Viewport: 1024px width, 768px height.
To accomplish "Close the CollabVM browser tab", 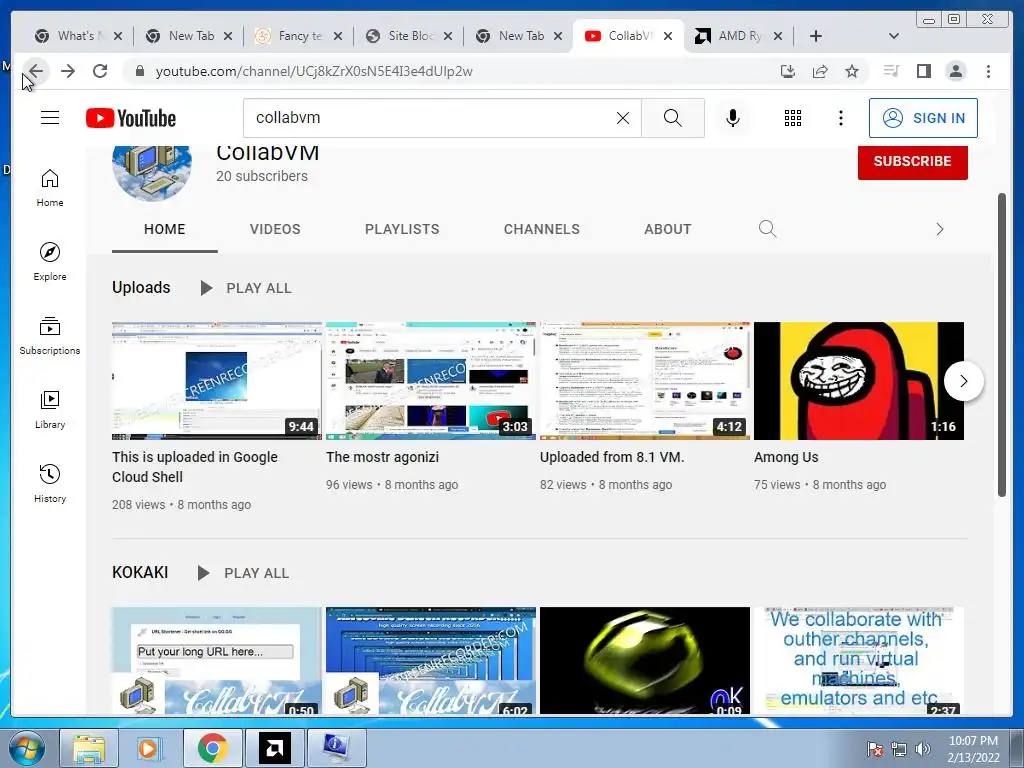I will pos(668,36).
